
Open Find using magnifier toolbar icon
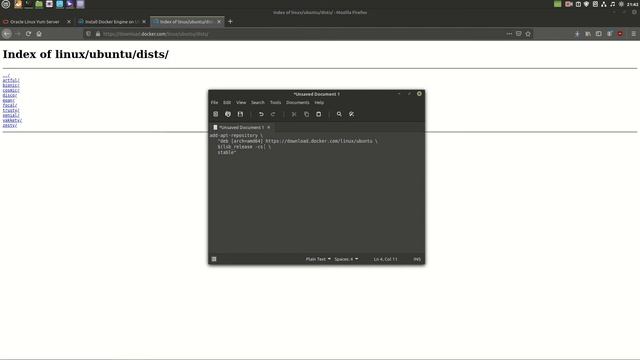(339, 114)
